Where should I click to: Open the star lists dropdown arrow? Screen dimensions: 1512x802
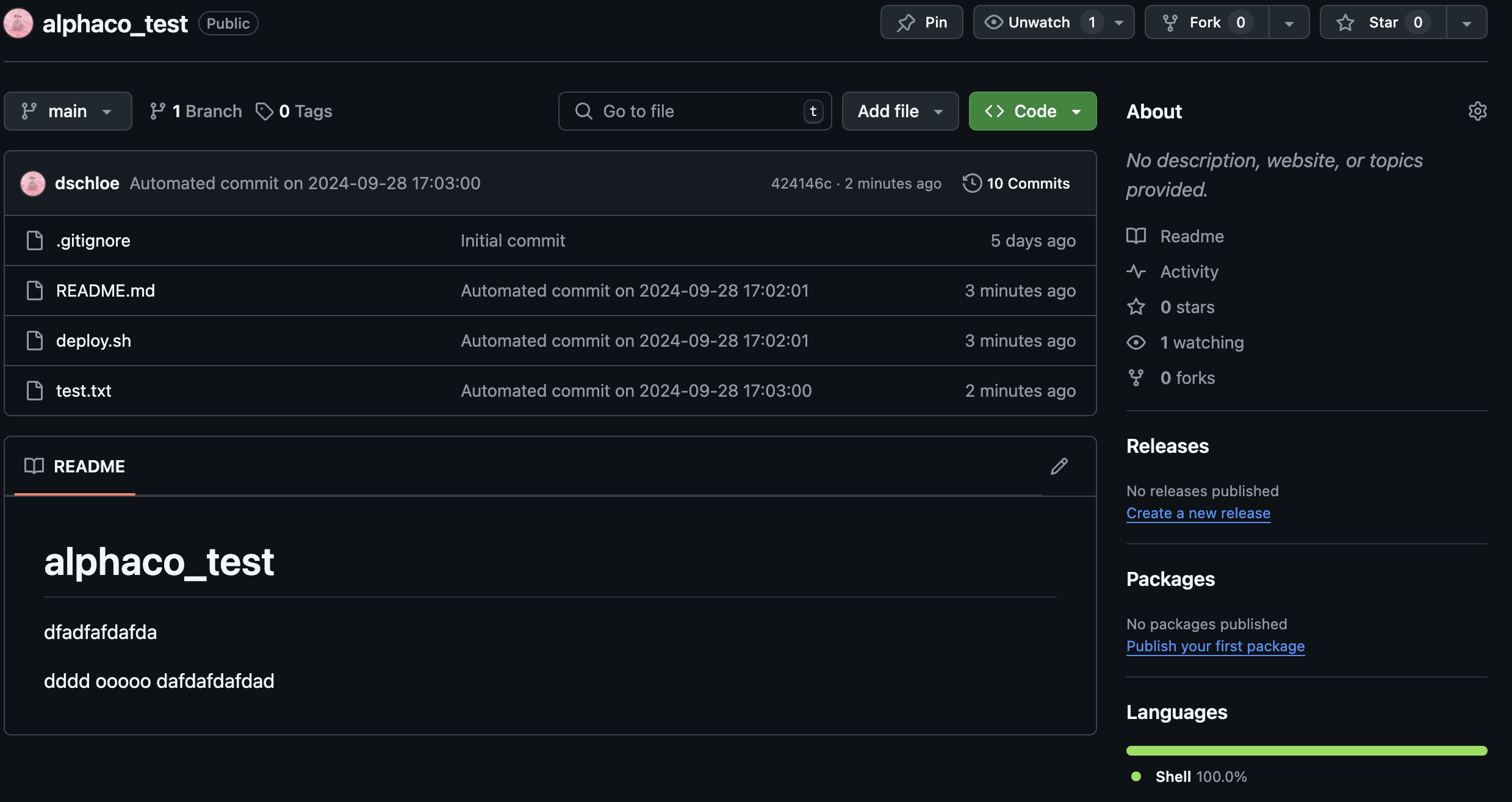(1467, 23)
